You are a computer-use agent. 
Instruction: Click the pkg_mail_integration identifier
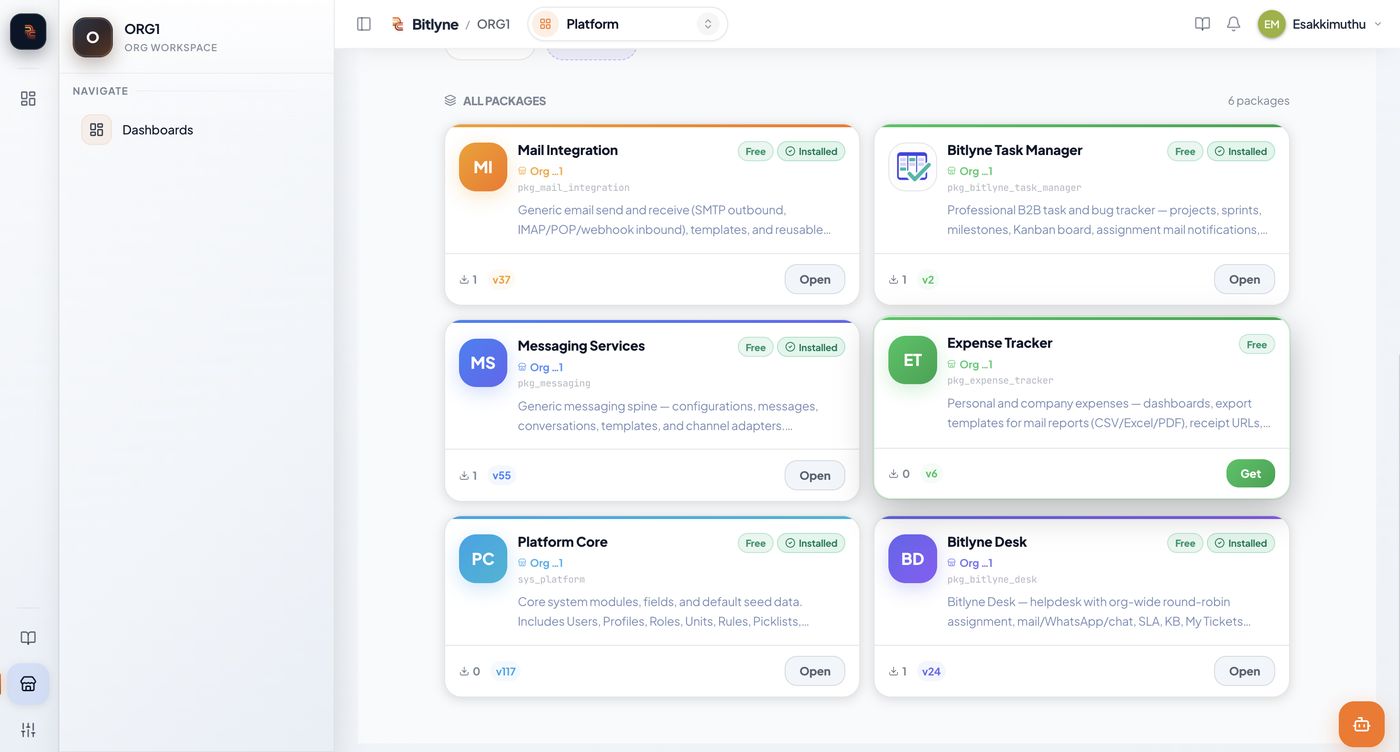(x=573, y=188)
